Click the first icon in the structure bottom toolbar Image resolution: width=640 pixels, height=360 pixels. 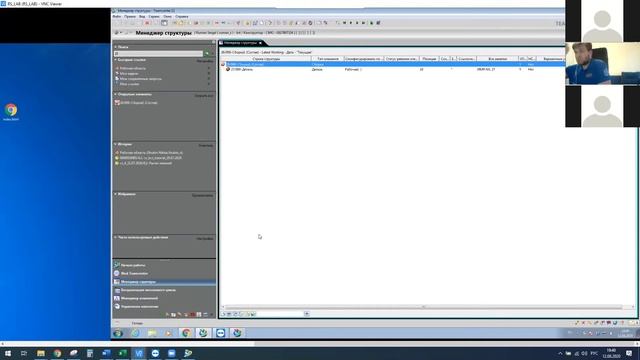point(224,314)
